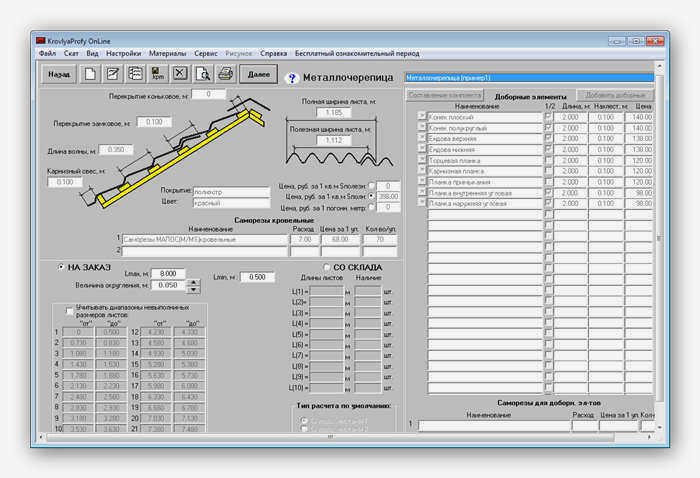Viewport: 700px width, 478px height.
Task: Open the Сервис menu
Action: [x=206, y=53]
